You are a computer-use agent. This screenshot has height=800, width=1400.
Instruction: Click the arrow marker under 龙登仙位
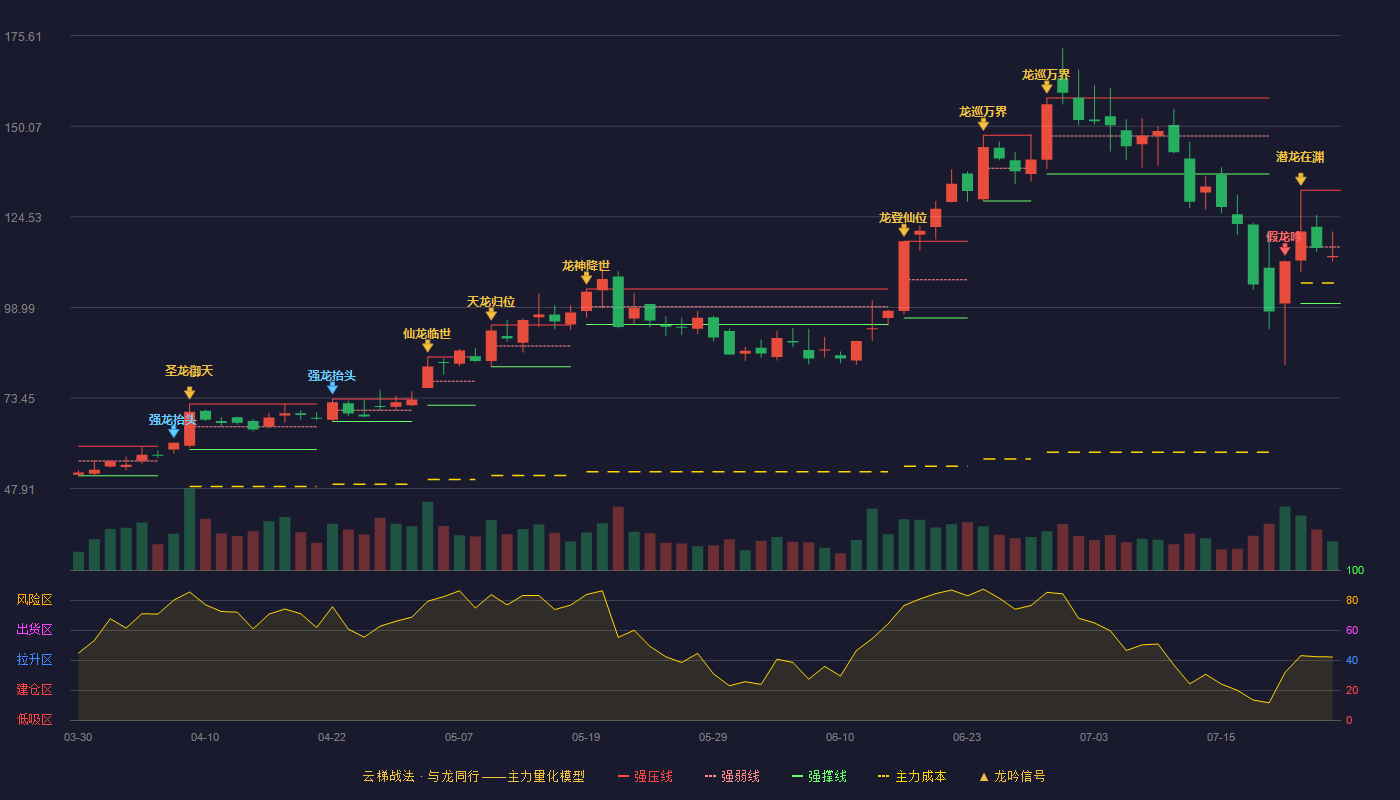pos(903,230)
